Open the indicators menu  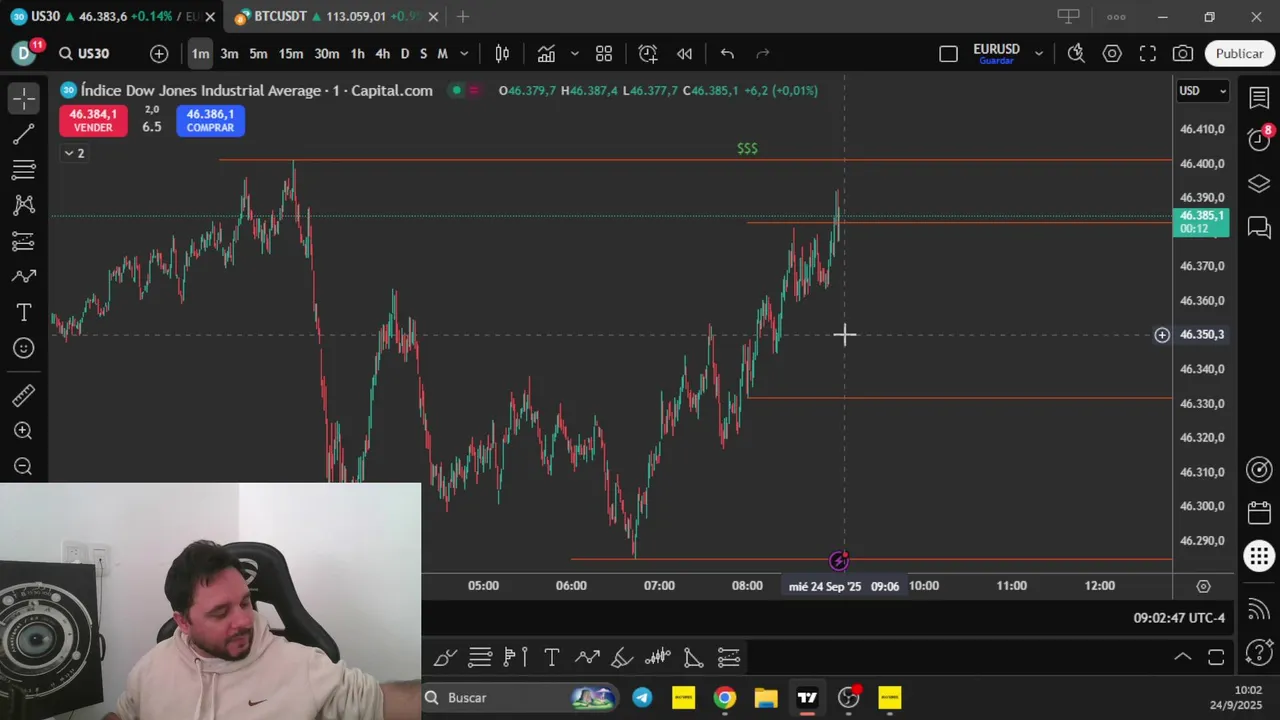coord(546,54)
